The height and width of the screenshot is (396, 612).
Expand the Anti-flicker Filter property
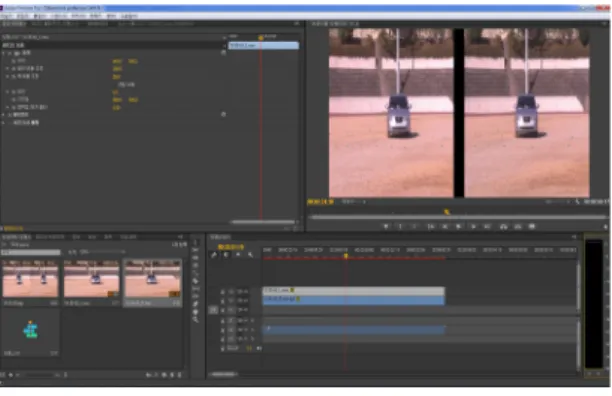(x=7, y=107)
